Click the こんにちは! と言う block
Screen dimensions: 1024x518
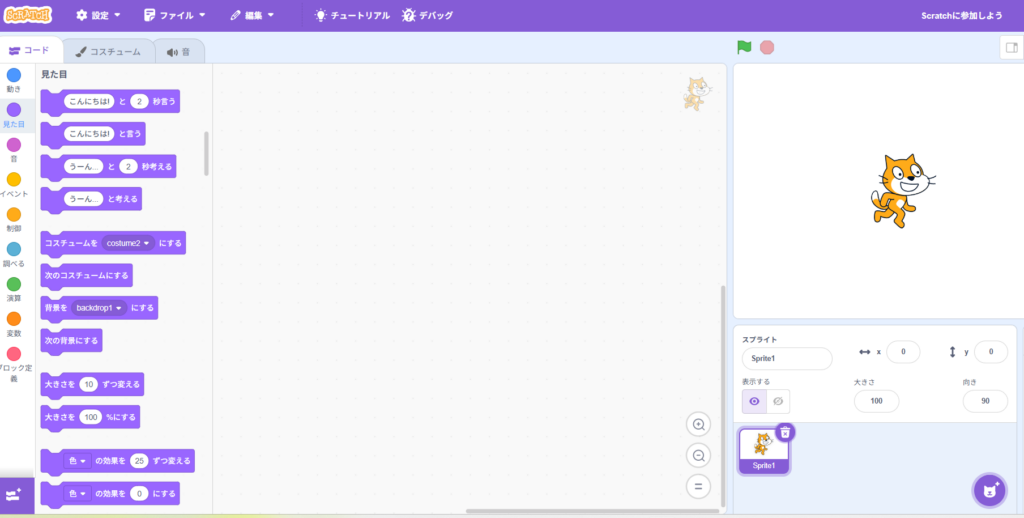click(x=93, y=134)
